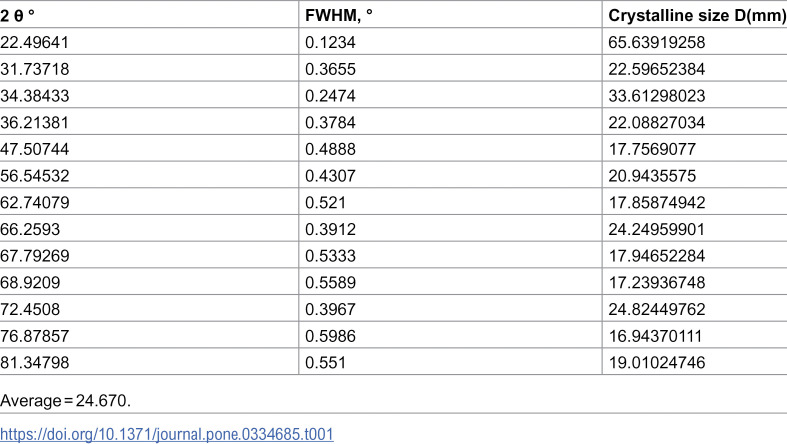The height and width of the screenshot is (444, 787).
Task: Click the FWHM value 0.5986
Action: tap(330, 336)
